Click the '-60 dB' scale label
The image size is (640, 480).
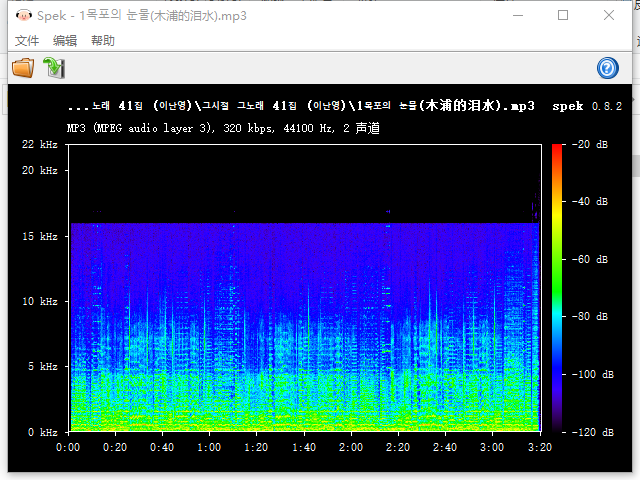[x=590, y=259]
